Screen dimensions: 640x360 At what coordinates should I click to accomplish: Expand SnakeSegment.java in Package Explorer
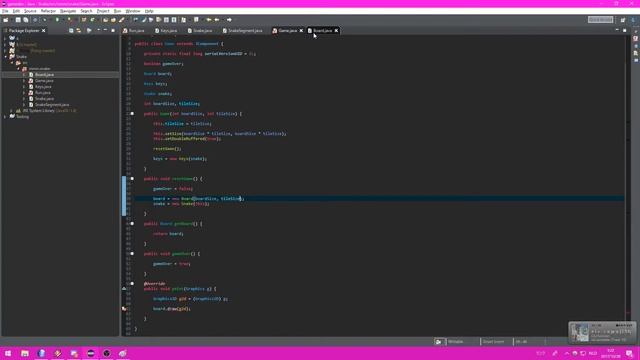(24, 104)
